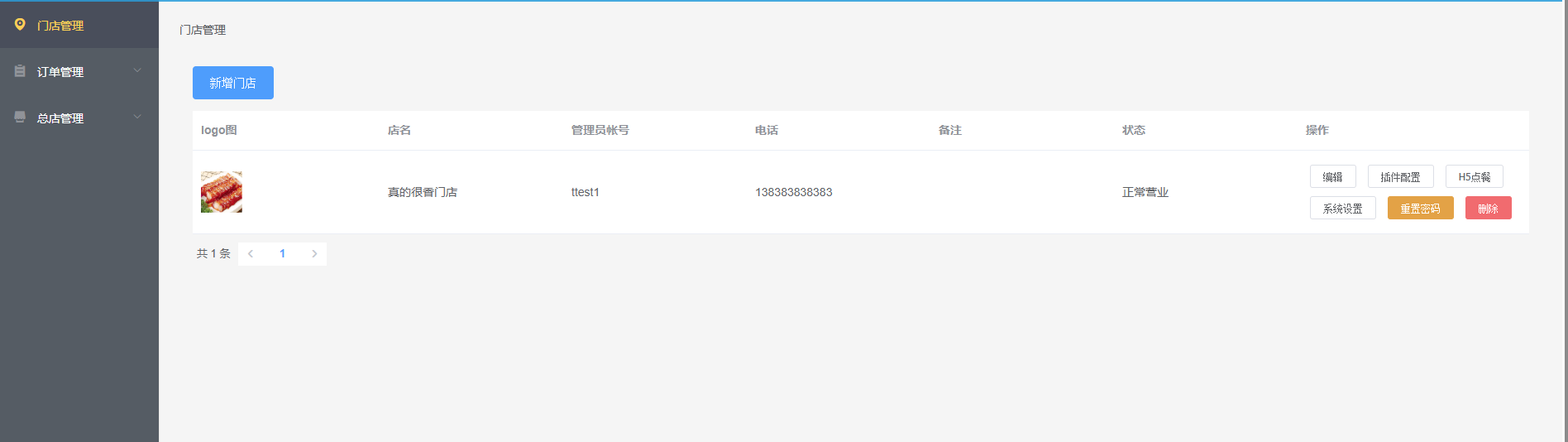
Task: Click the shop icon beside 总店管理
Action: 20,118
